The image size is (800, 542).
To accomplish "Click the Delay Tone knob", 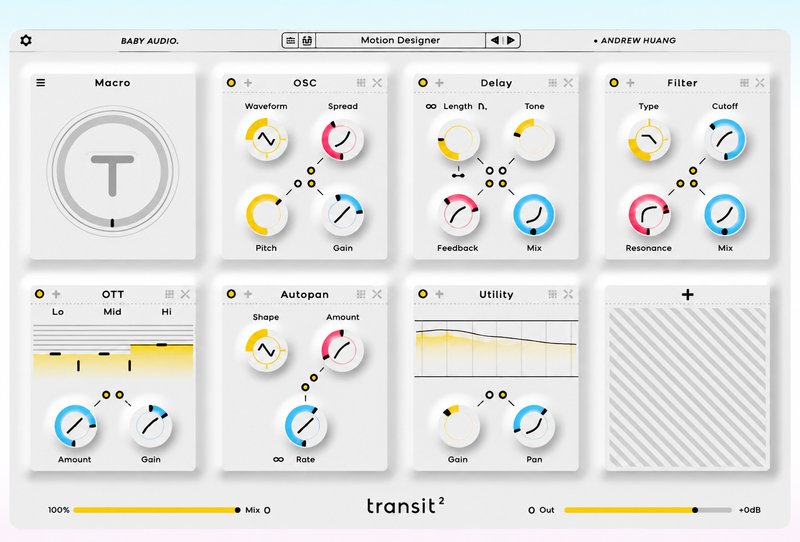I will click(534, 139).
